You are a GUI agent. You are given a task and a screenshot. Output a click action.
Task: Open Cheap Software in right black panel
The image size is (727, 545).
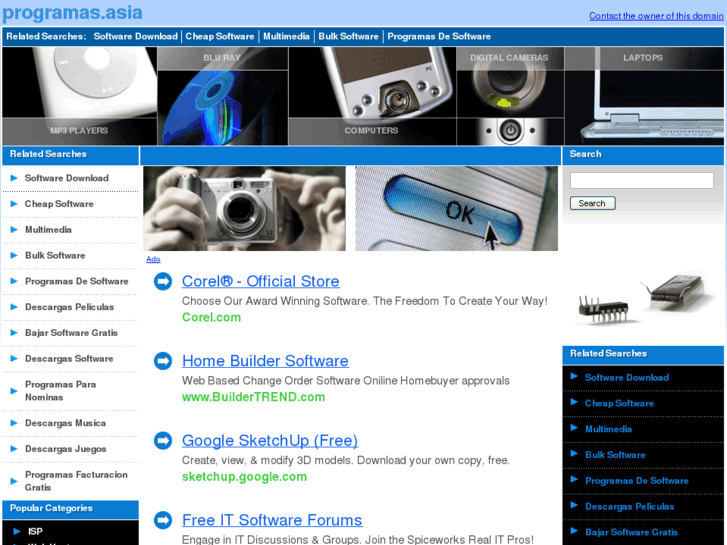tap(619, 404)
